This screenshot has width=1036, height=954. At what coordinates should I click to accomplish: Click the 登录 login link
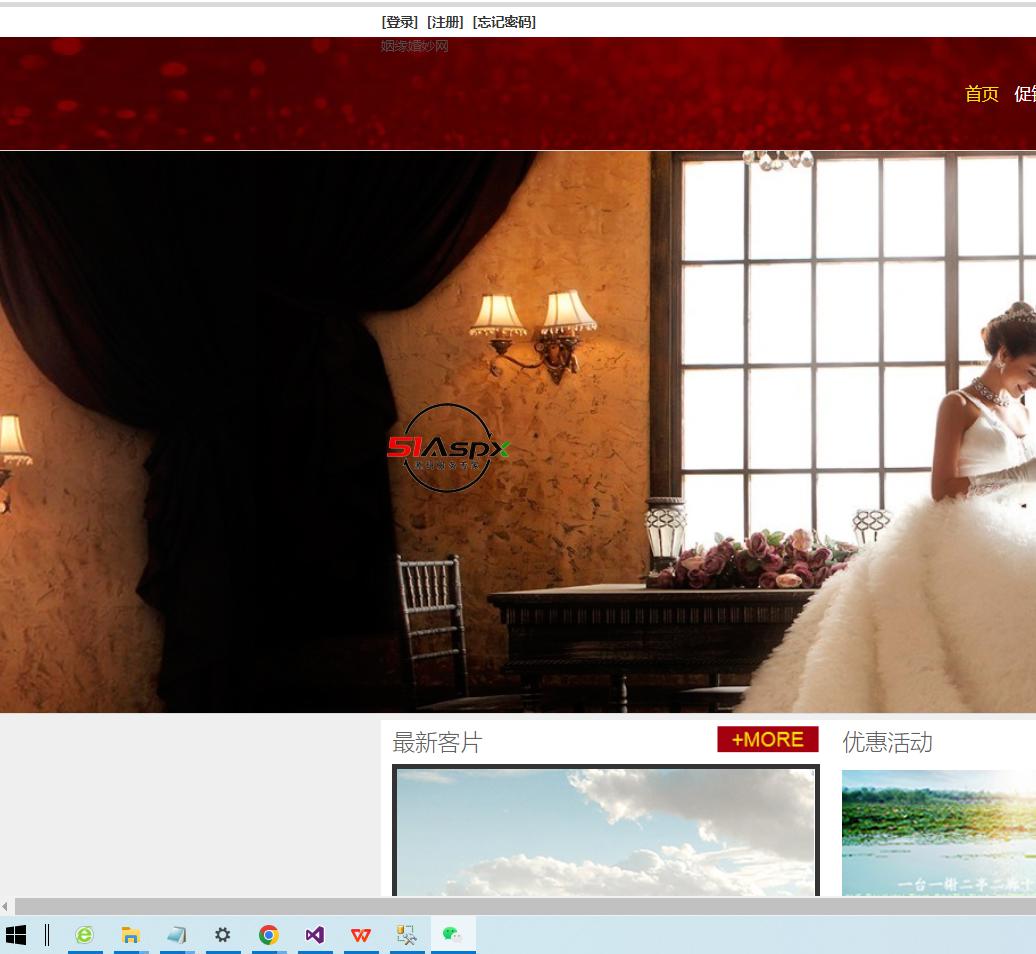tap(400, 22)
